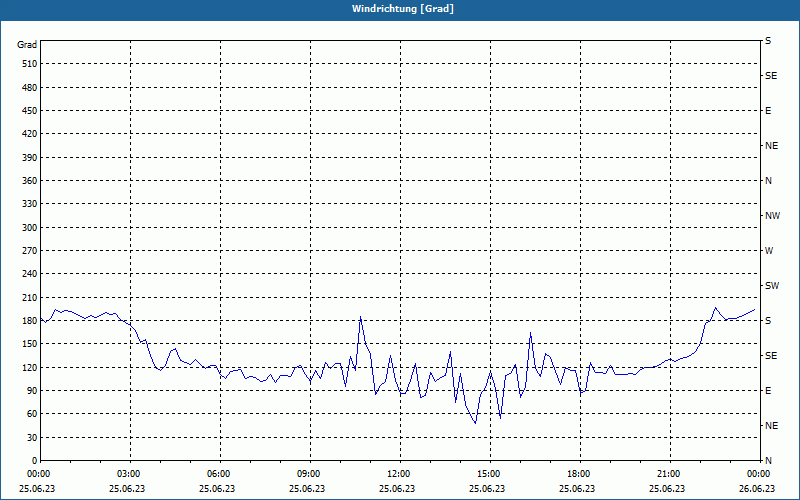Click the 210 value on the degree axis
Image resolution: width=800 pixels, height=500 pixels.
click(x=30, y=297)
